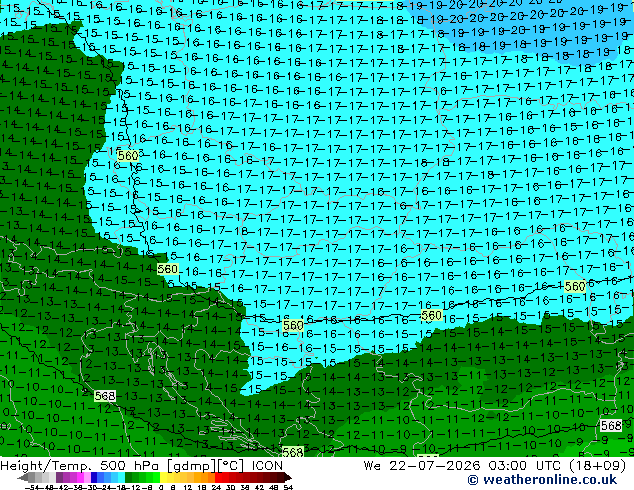Click the '-54' minimum scale label

tap(33, 487)
